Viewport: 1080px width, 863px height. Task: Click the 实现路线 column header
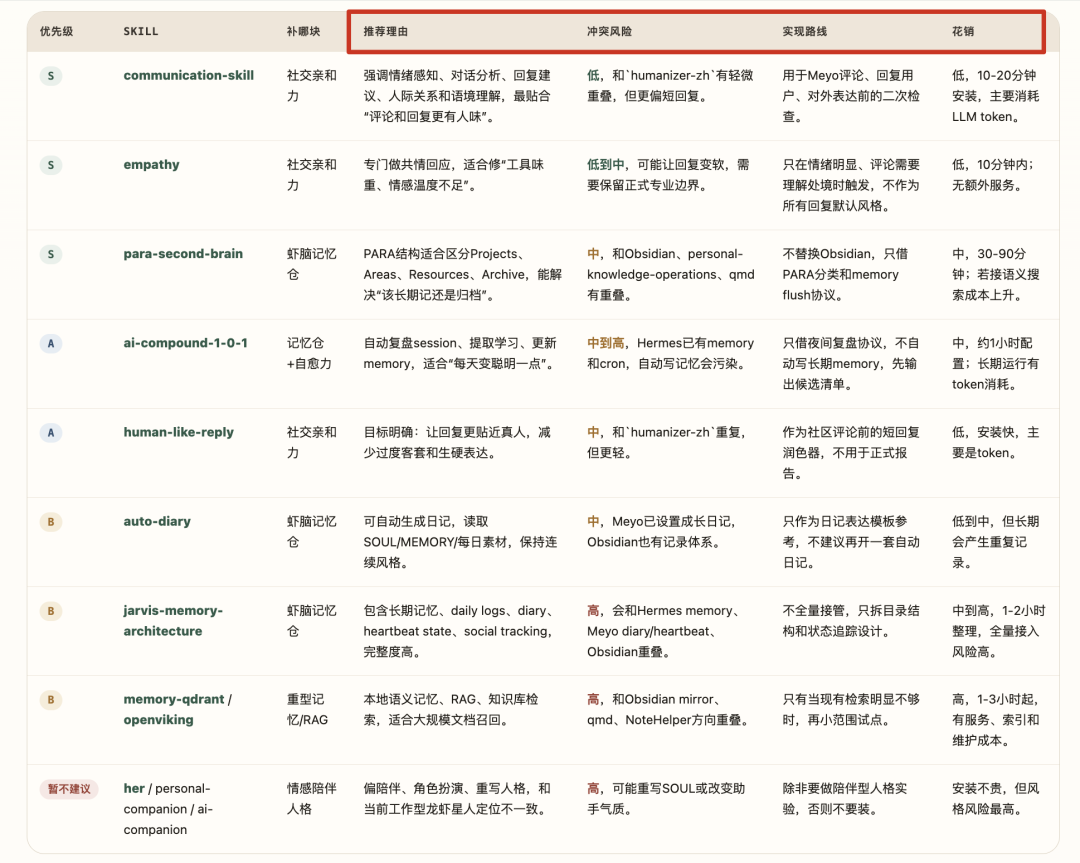point(804,31)
